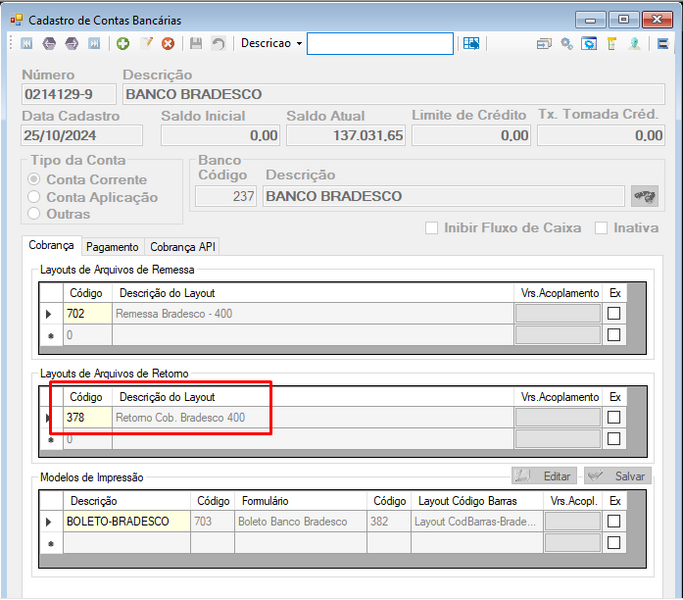
Task: Click the Editar button
Action: coord(544,476)
